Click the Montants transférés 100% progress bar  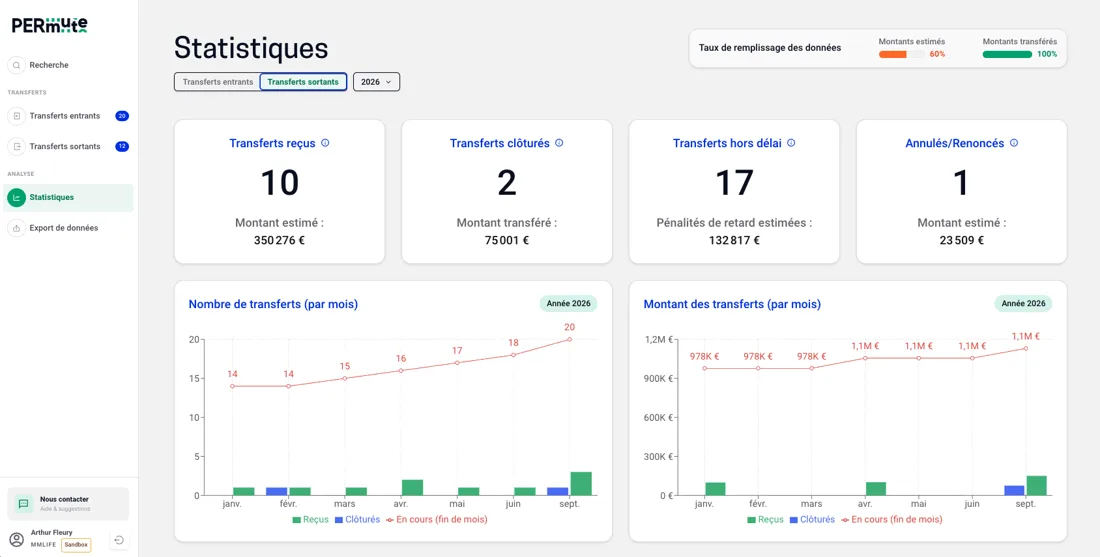[1007, 54]
